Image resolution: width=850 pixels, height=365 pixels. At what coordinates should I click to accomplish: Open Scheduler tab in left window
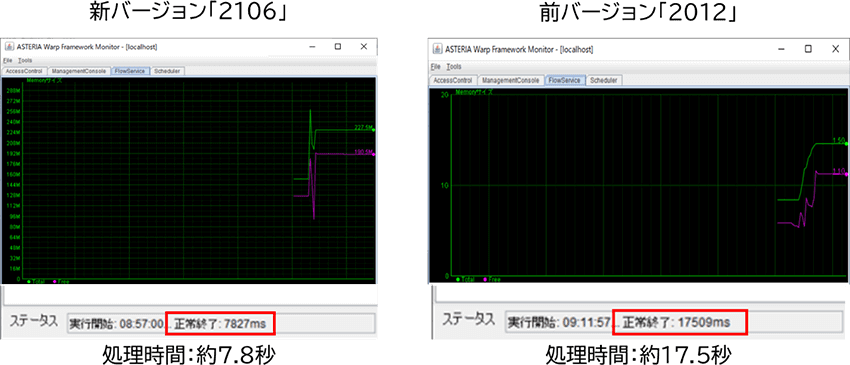168,71
